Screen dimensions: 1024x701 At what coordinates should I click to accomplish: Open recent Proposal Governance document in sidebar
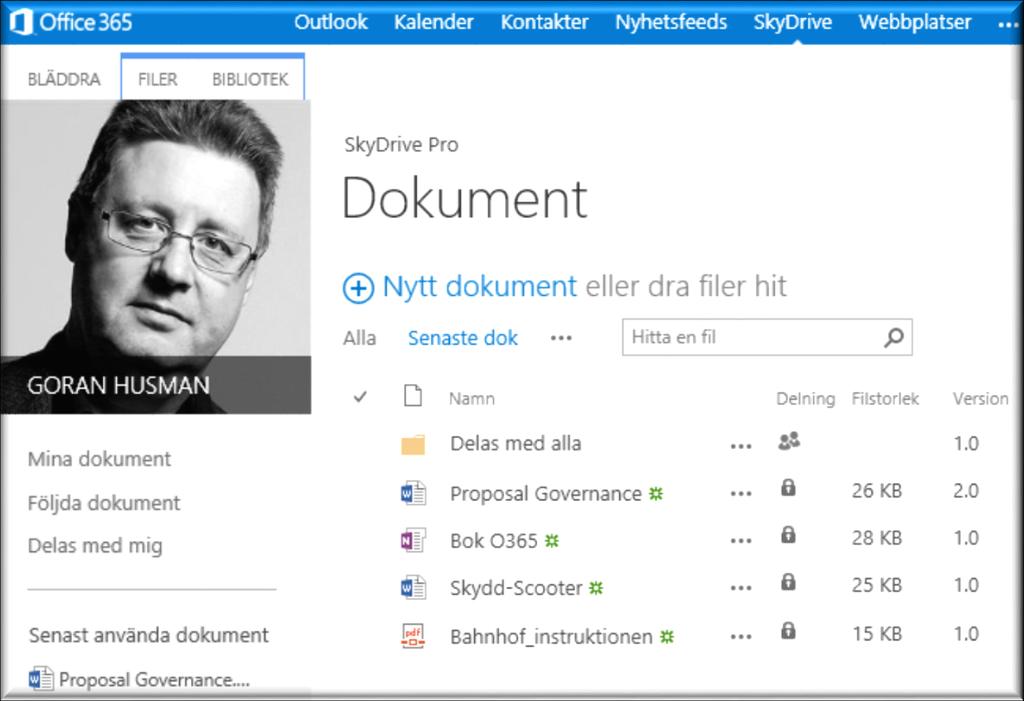pos(154,679)
